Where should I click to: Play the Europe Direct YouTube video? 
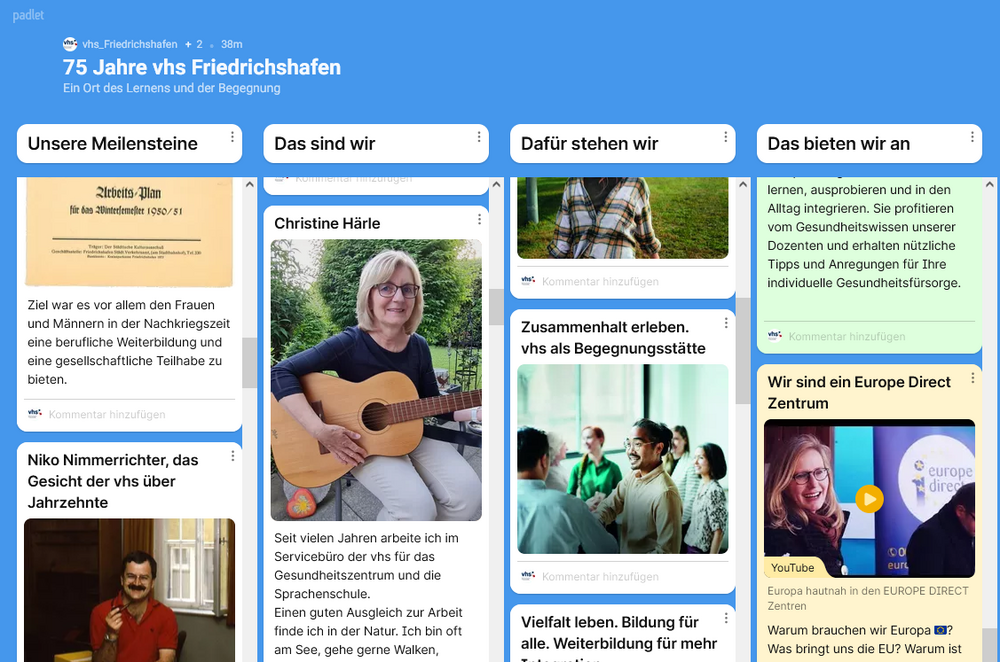coord(869,499)
